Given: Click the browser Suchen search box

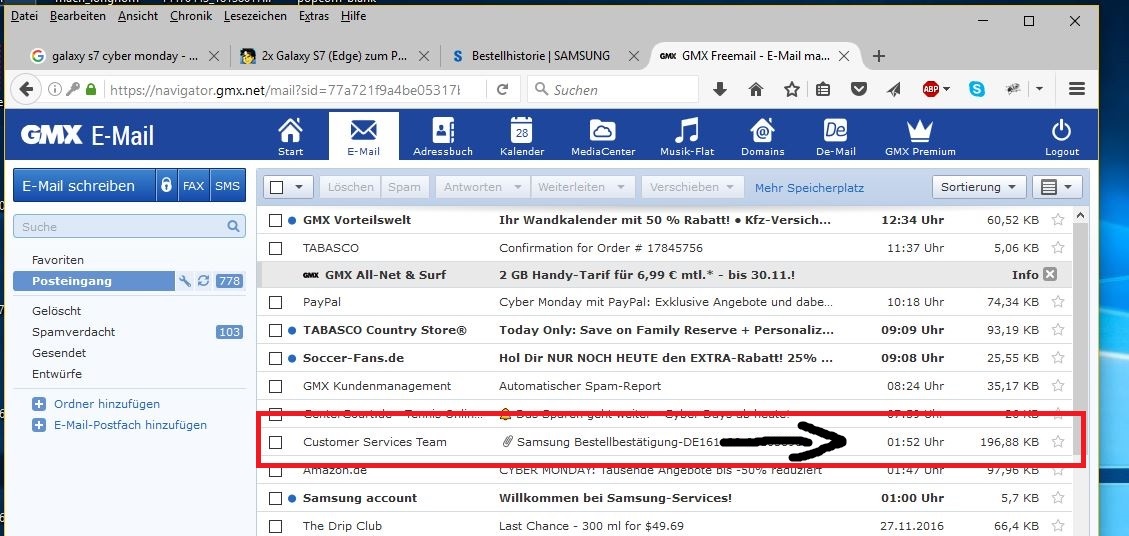Looking at the screenshot, I should point(613,89).
